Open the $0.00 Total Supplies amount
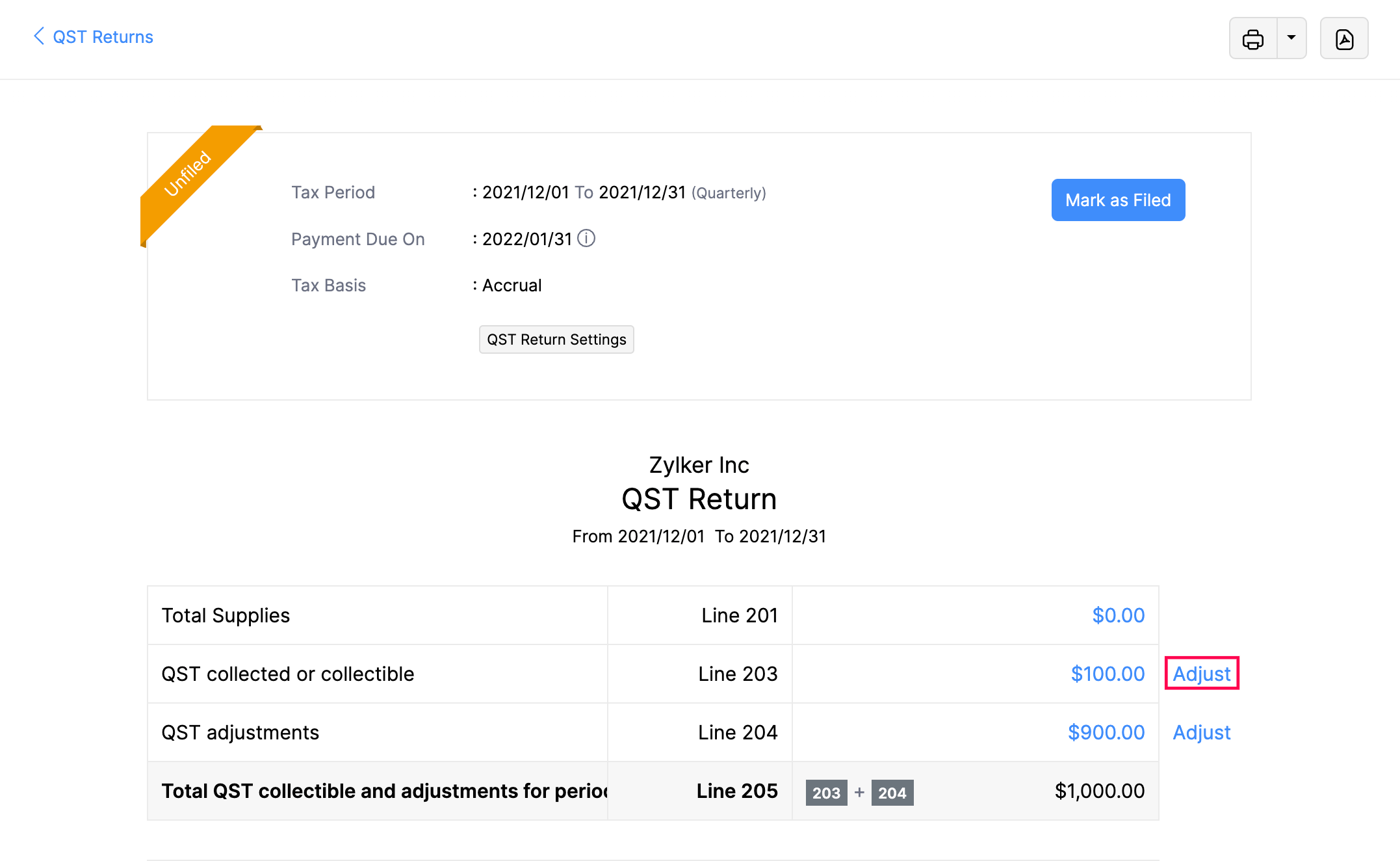Image resolution: width=1400 pixels, height=861 pixels. click(1118, 615)
